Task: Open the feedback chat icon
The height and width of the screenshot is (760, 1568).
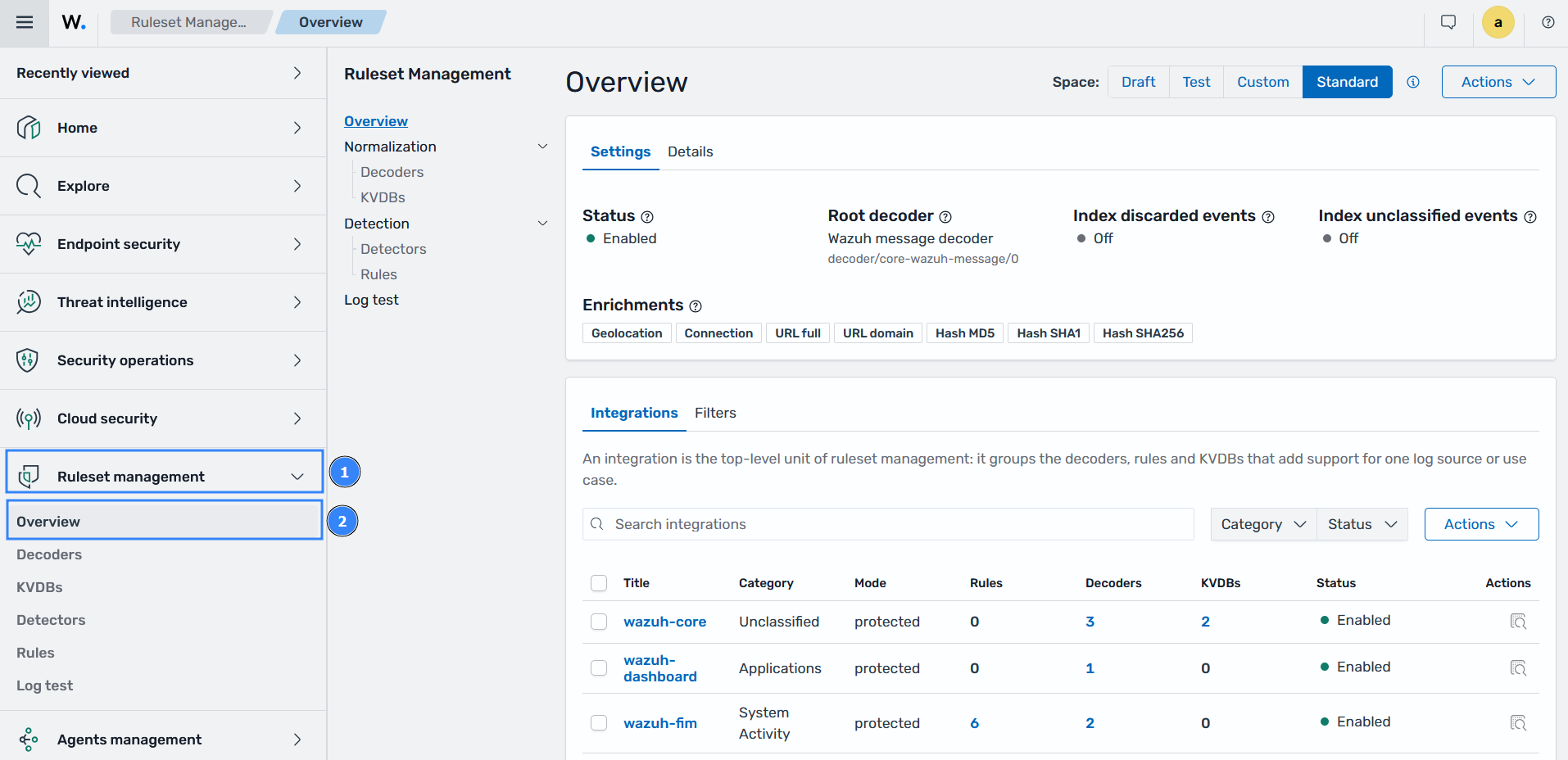Action: pyautogui.click(x=1448, y=22)
